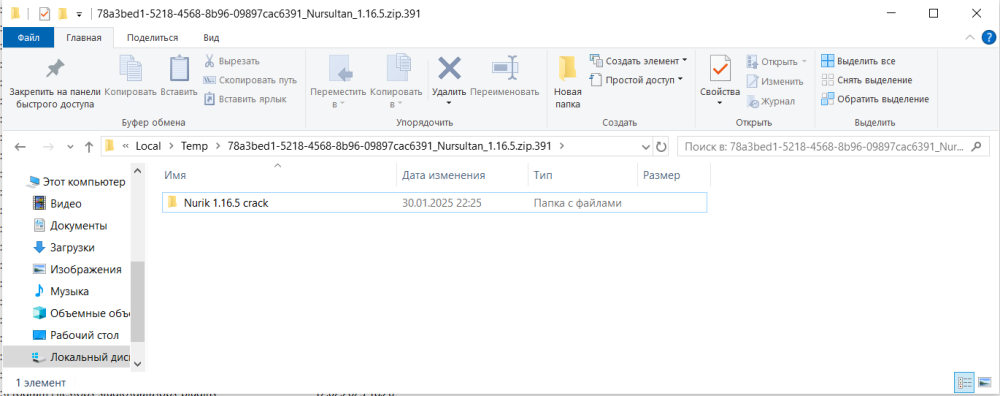Customize Quick Access toolbar dropdown arrow
The image size is (1000, 396).
(x=79, y=14)
